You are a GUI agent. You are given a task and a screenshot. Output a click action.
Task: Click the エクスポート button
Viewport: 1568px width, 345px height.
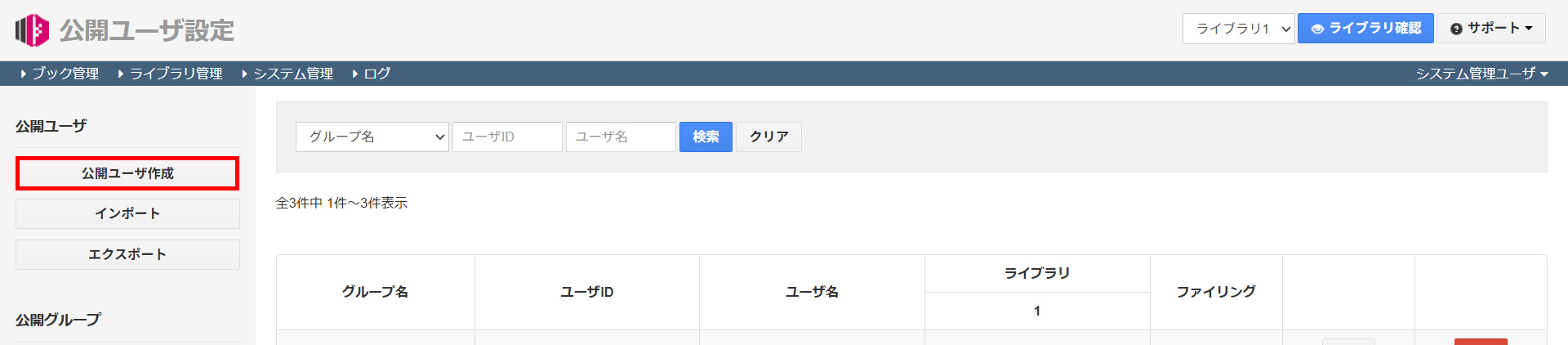(x=127, y=254)
